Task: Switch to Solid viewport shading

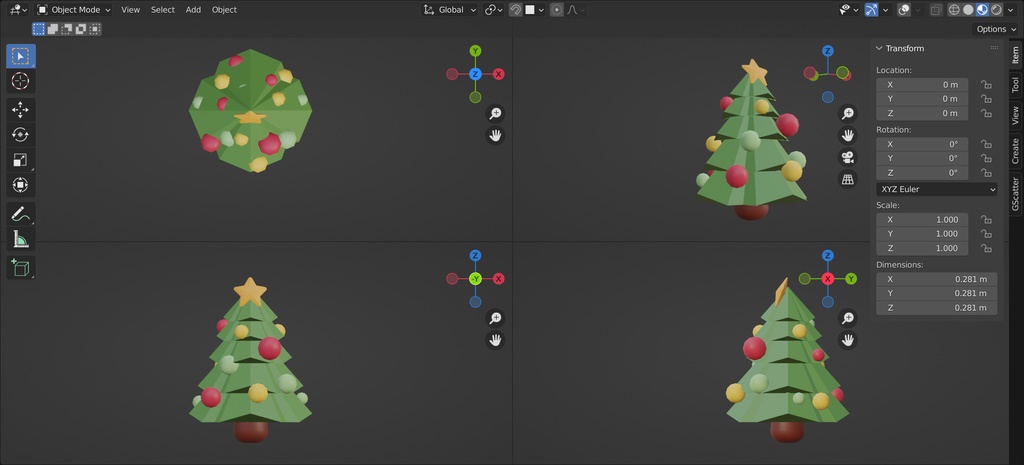Action: coord(968,10)
